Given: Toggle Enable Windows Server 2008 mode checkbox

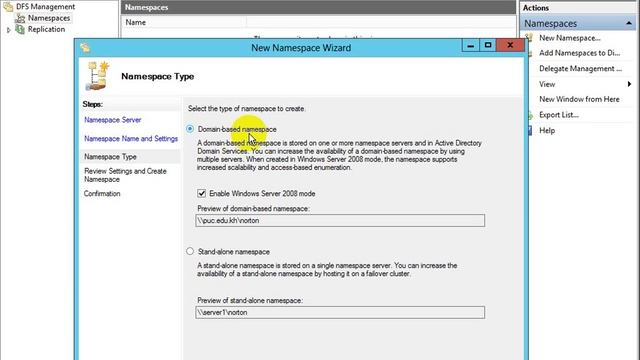Looking at the screenshot, I should pos(201,193).
